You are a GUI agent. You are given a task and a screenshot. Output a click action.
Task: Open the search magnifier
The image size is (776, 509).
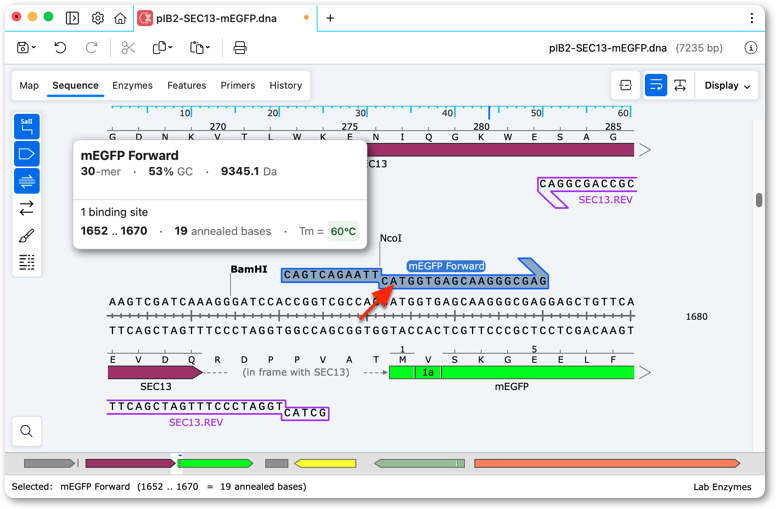(x=27, y=431)
